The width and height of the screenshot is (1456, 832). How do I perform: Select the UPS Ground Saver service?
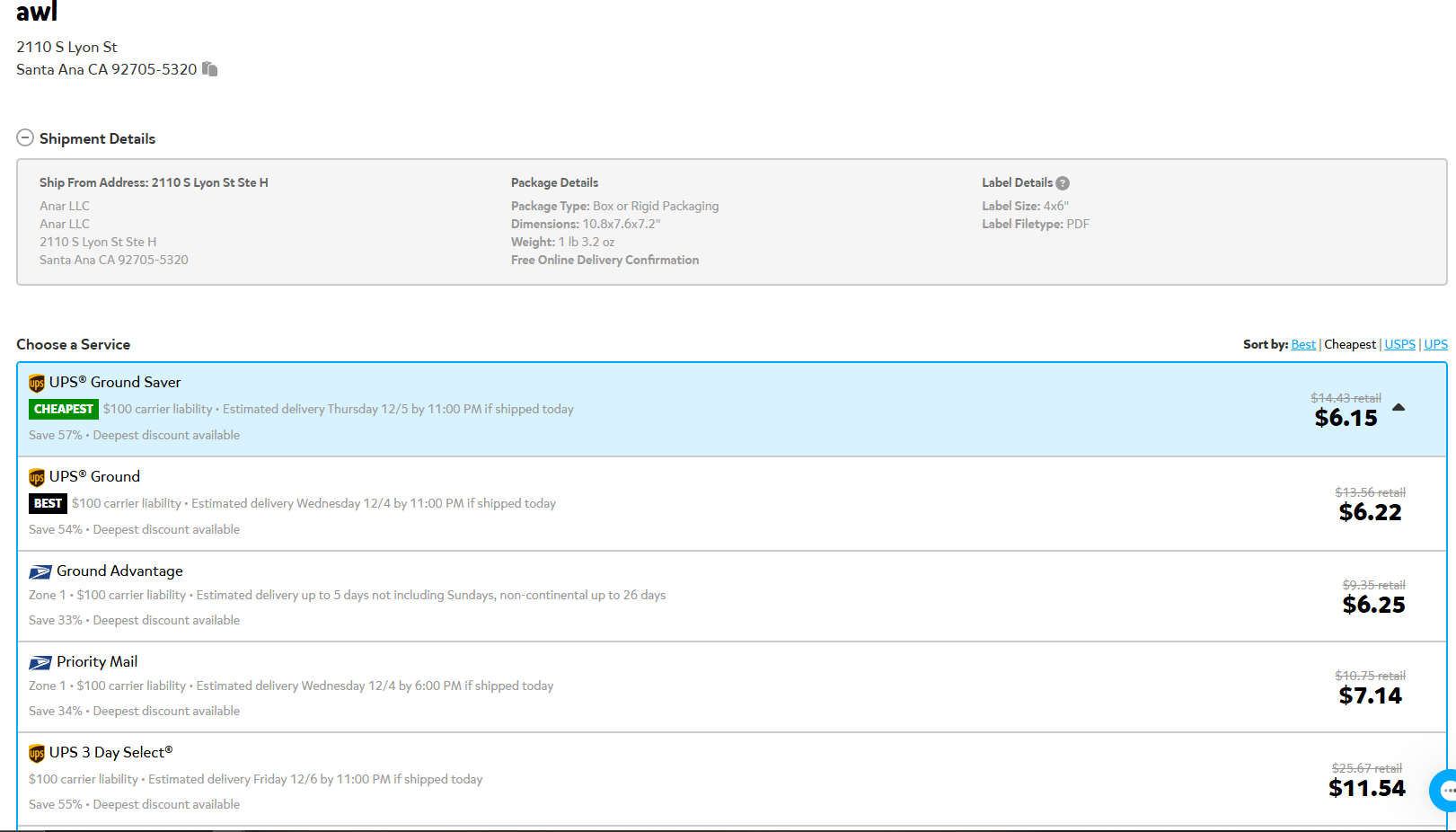(732, 410)
